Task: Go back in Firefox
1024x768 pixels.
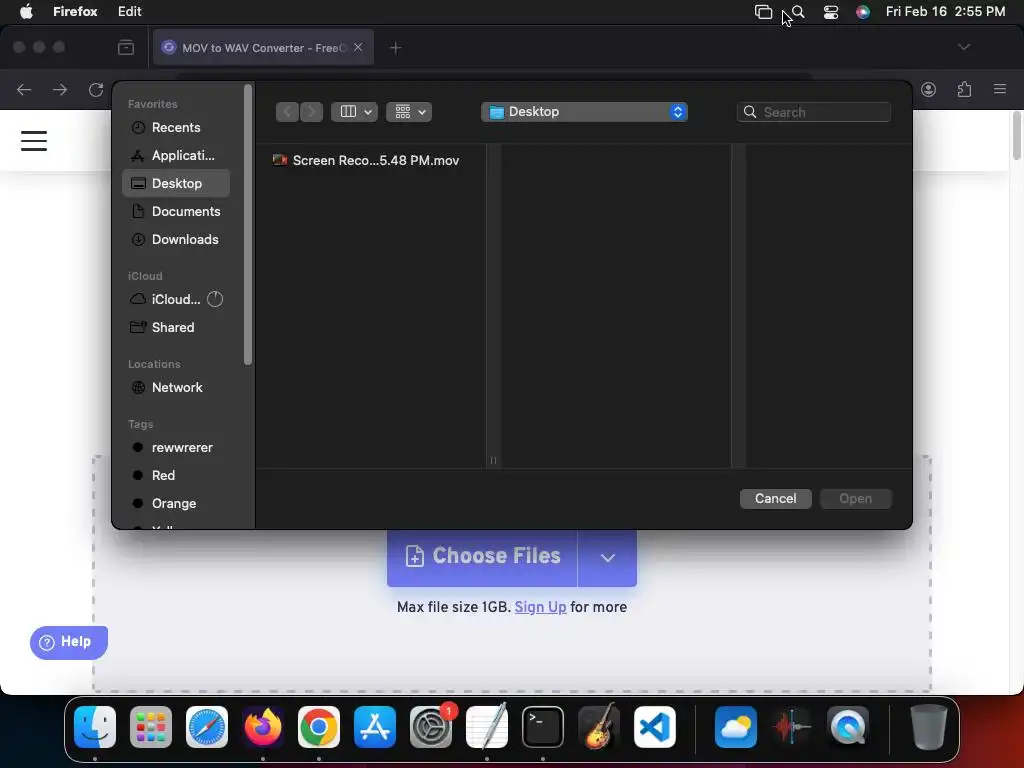Action: 24,89
